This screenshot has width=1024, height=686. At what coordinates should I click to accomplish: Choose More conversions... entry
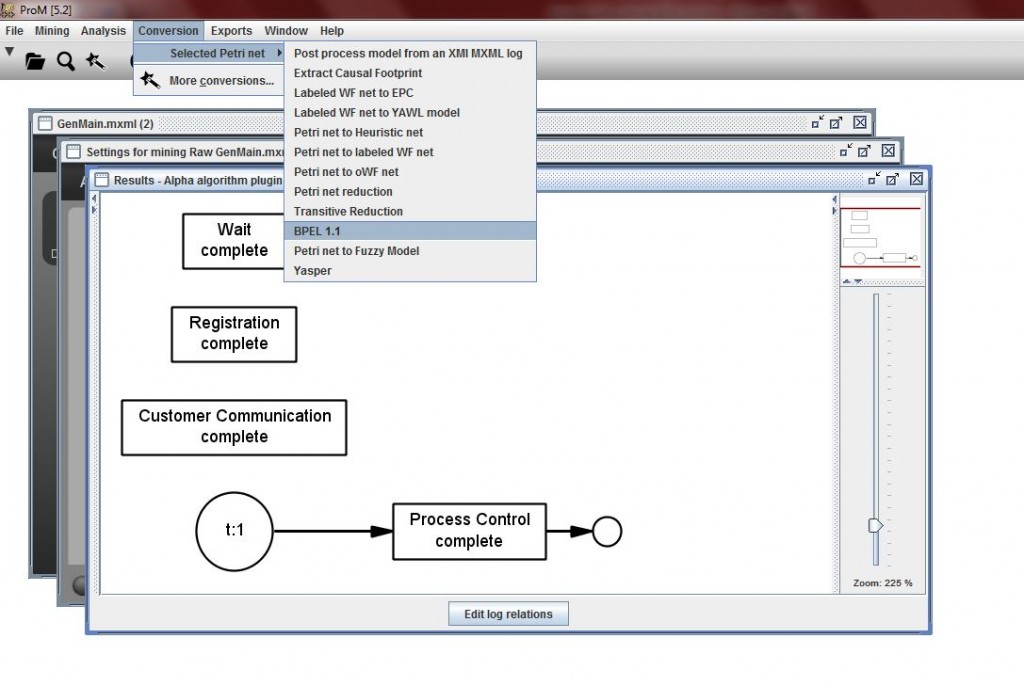coord(209,80)
